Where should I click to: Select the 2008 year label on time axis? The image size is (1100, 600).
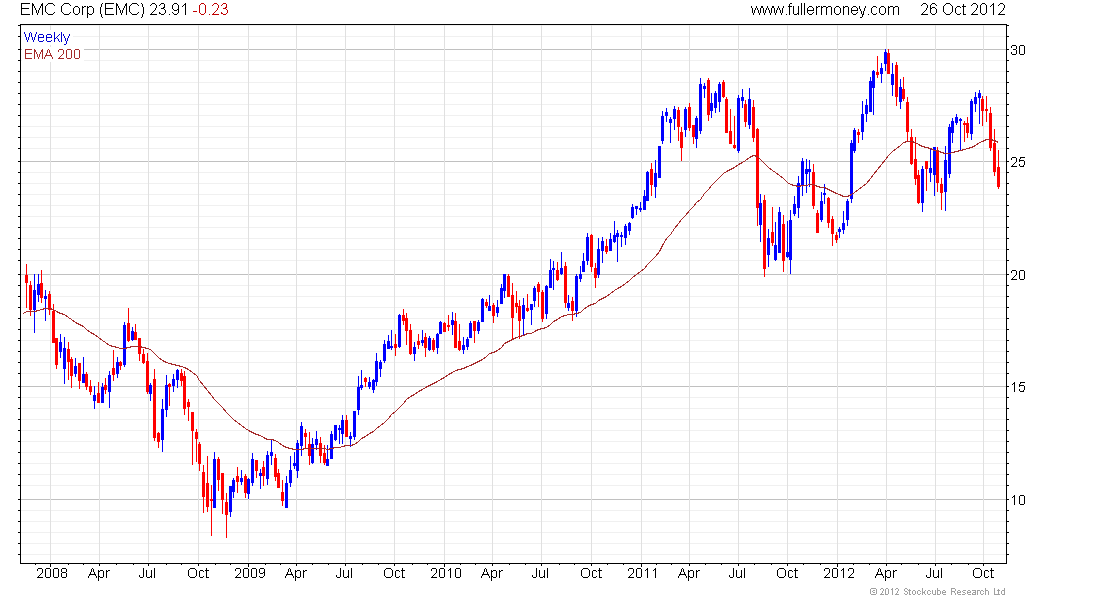coord(52,573)
